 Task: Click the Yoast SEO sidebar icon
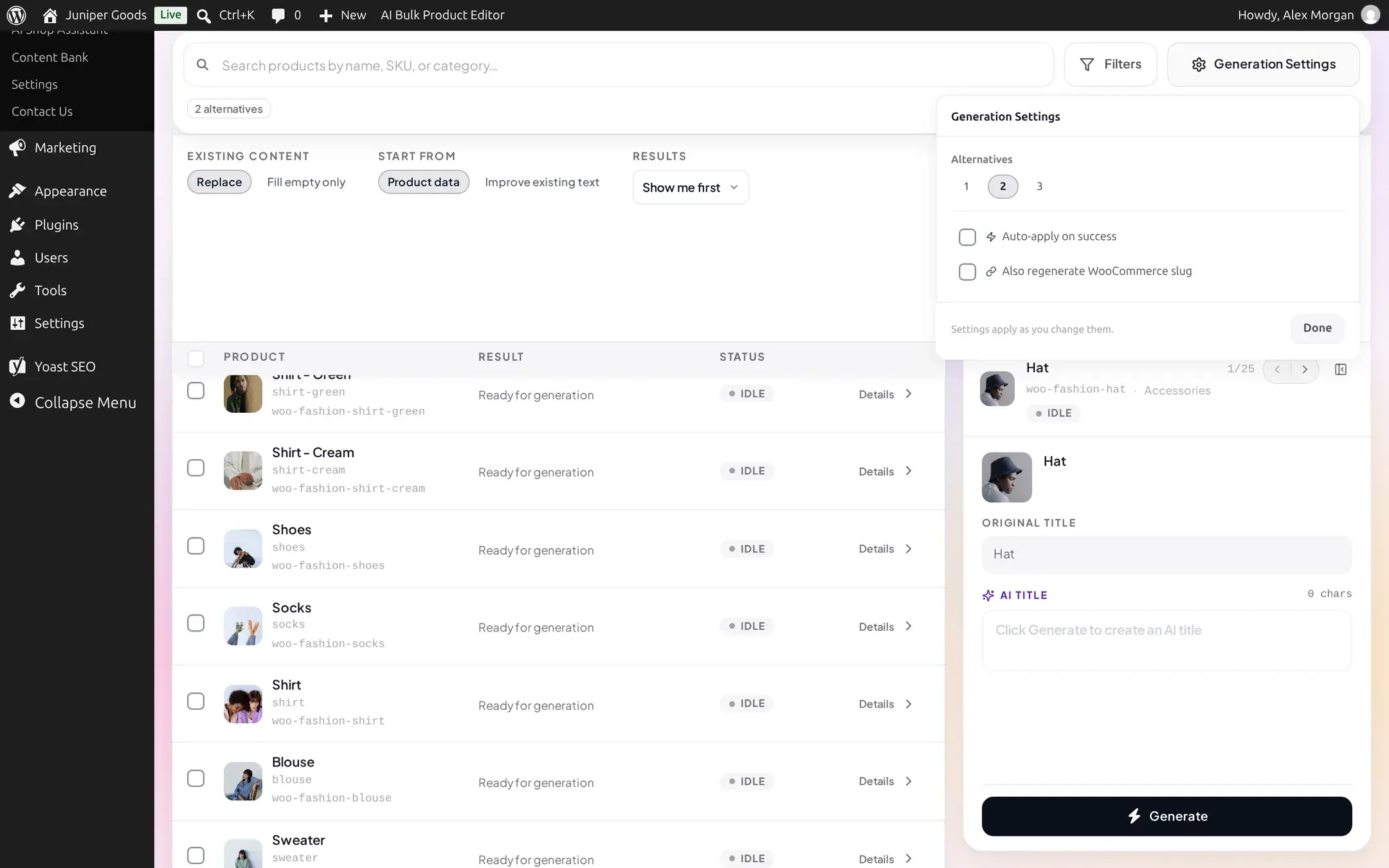coord(17,366)
